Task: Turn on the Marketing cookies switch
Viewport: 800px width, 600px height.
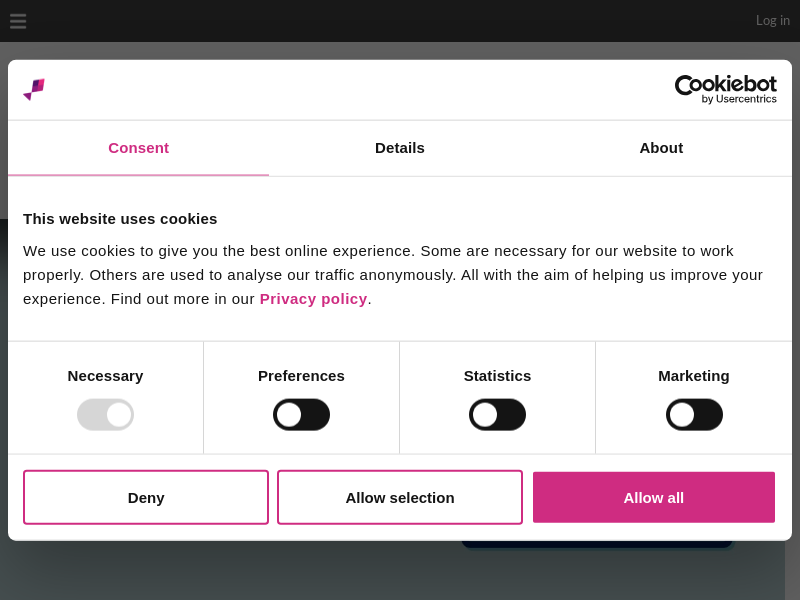Action: [694, 415]
